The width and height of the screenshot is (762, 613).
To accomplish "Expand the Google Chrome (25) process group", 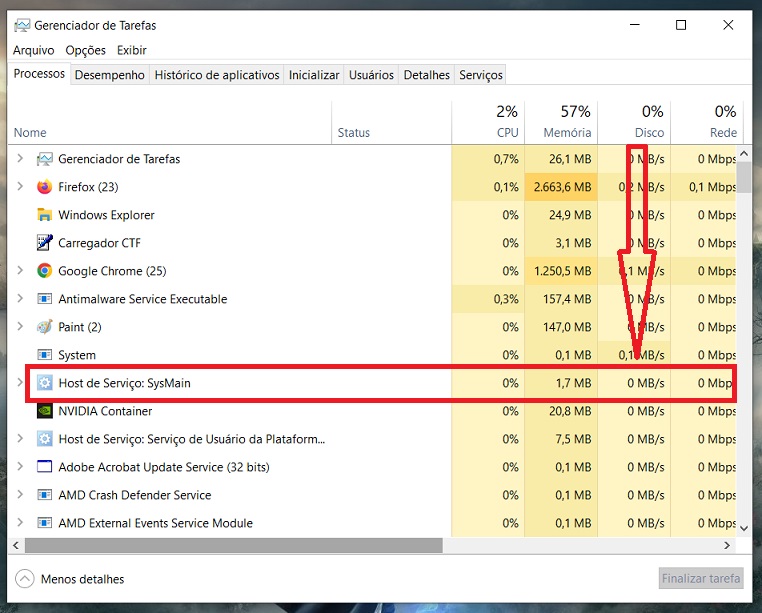I will point(20,270).
